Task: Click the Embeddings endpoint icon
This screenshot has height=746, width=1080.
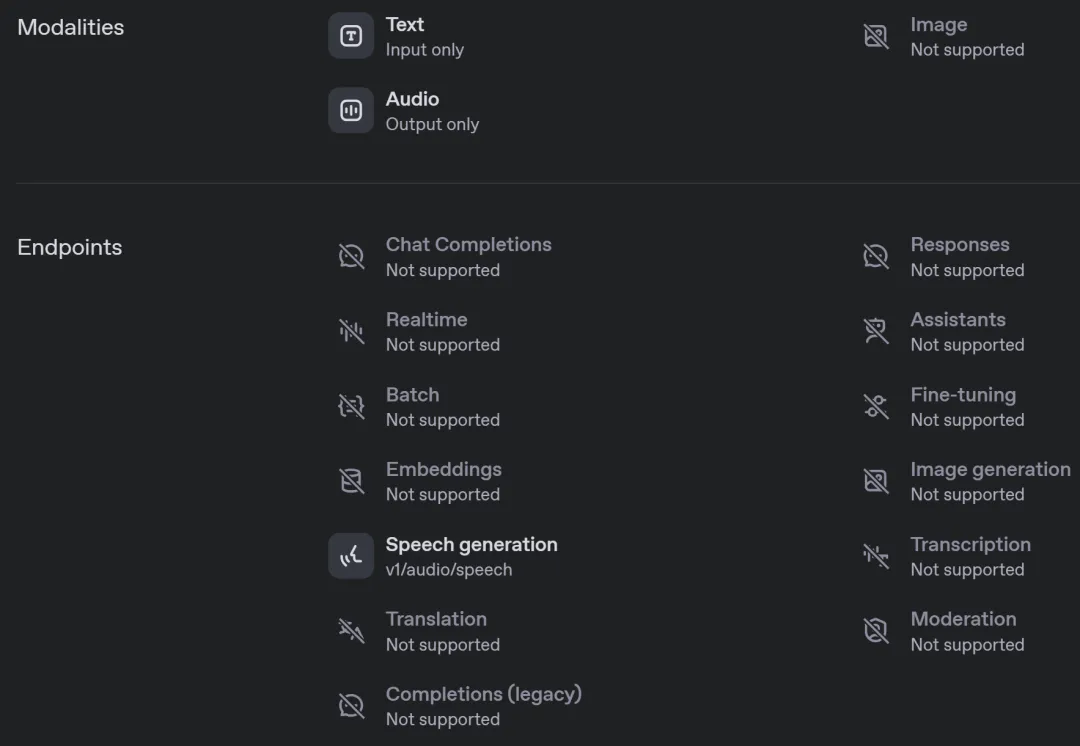Action: (x=351, y=481)
